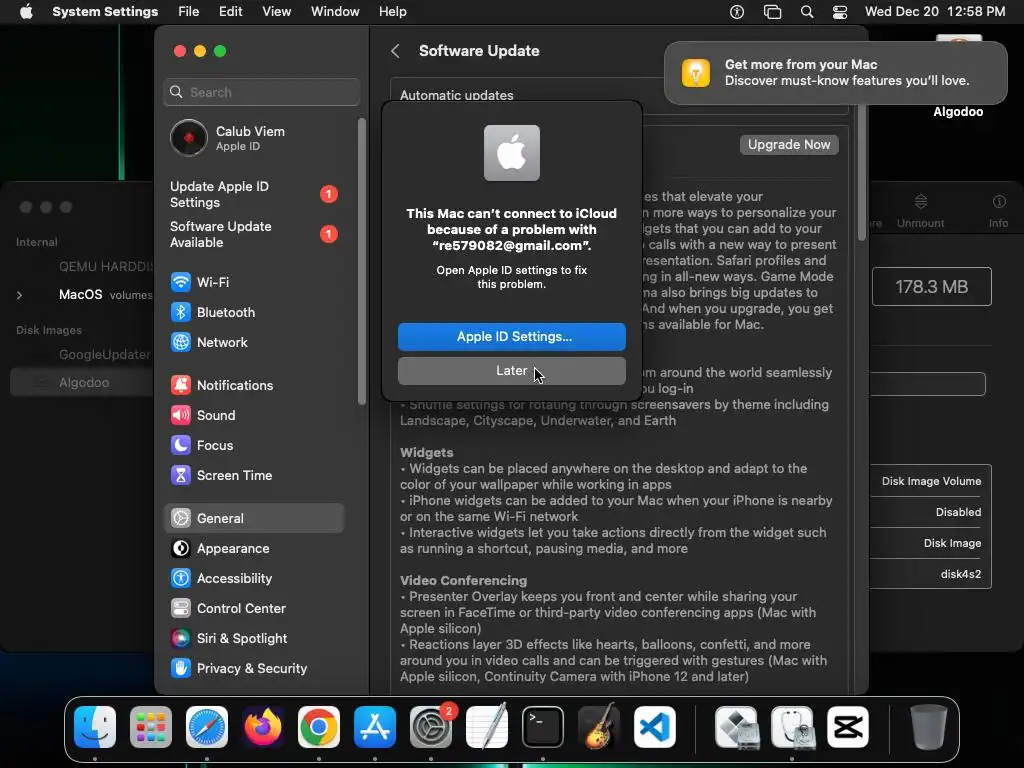The height and width of the screenshot is (768, 1024).
Task: Open the App Store Dock icon
Action: click(x=375, y=727)
